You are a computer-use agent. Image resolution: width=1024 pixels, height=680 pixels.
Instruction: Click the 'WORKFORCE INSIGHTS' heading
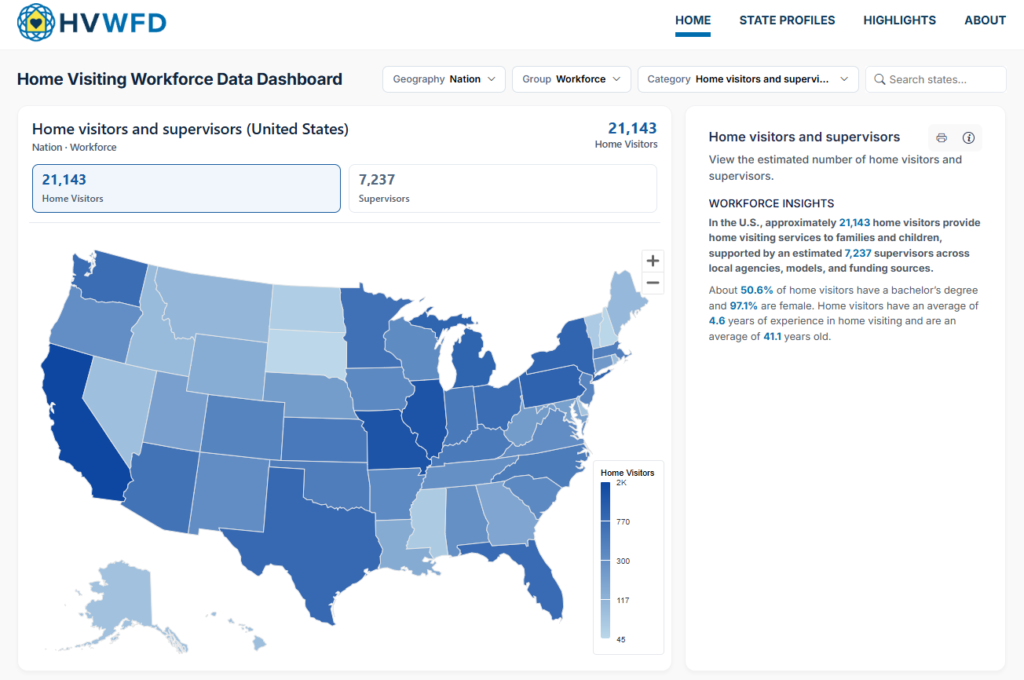pyautogui.click(x=771, y=203)
